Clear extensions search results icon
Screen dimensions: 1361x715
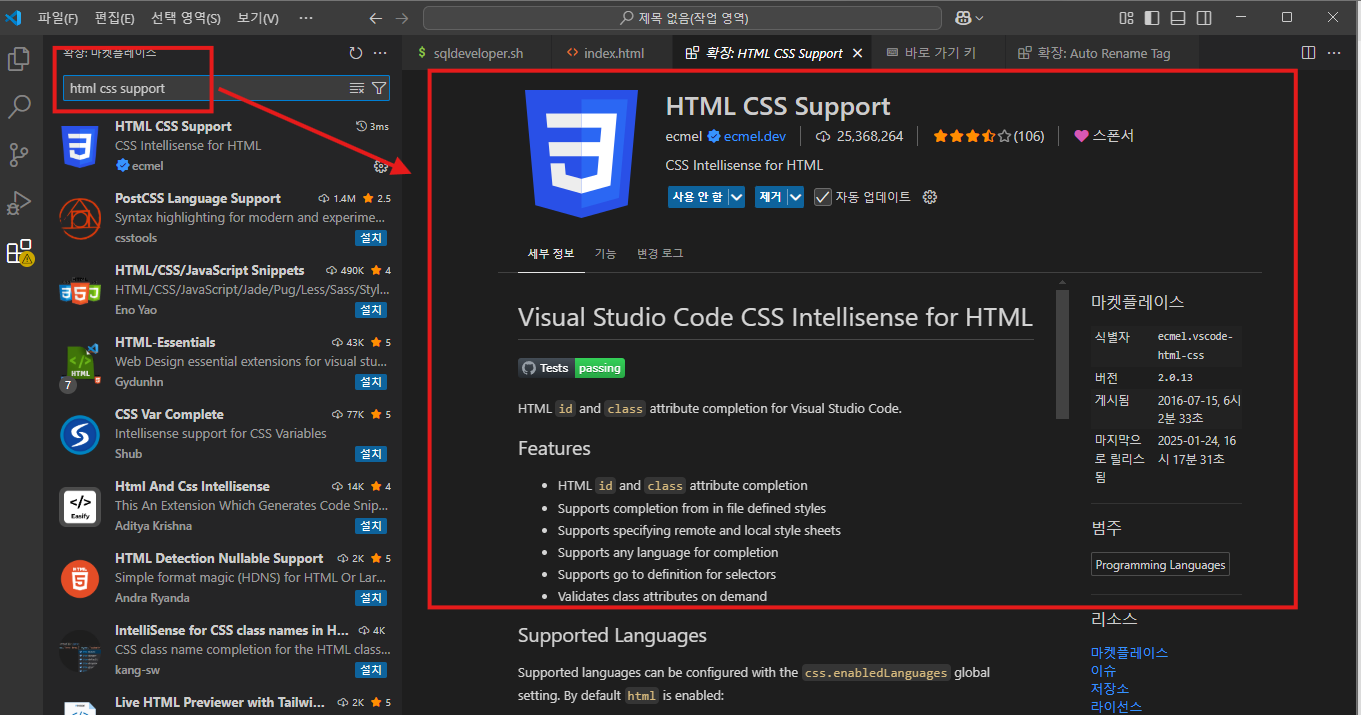[357, 89]
